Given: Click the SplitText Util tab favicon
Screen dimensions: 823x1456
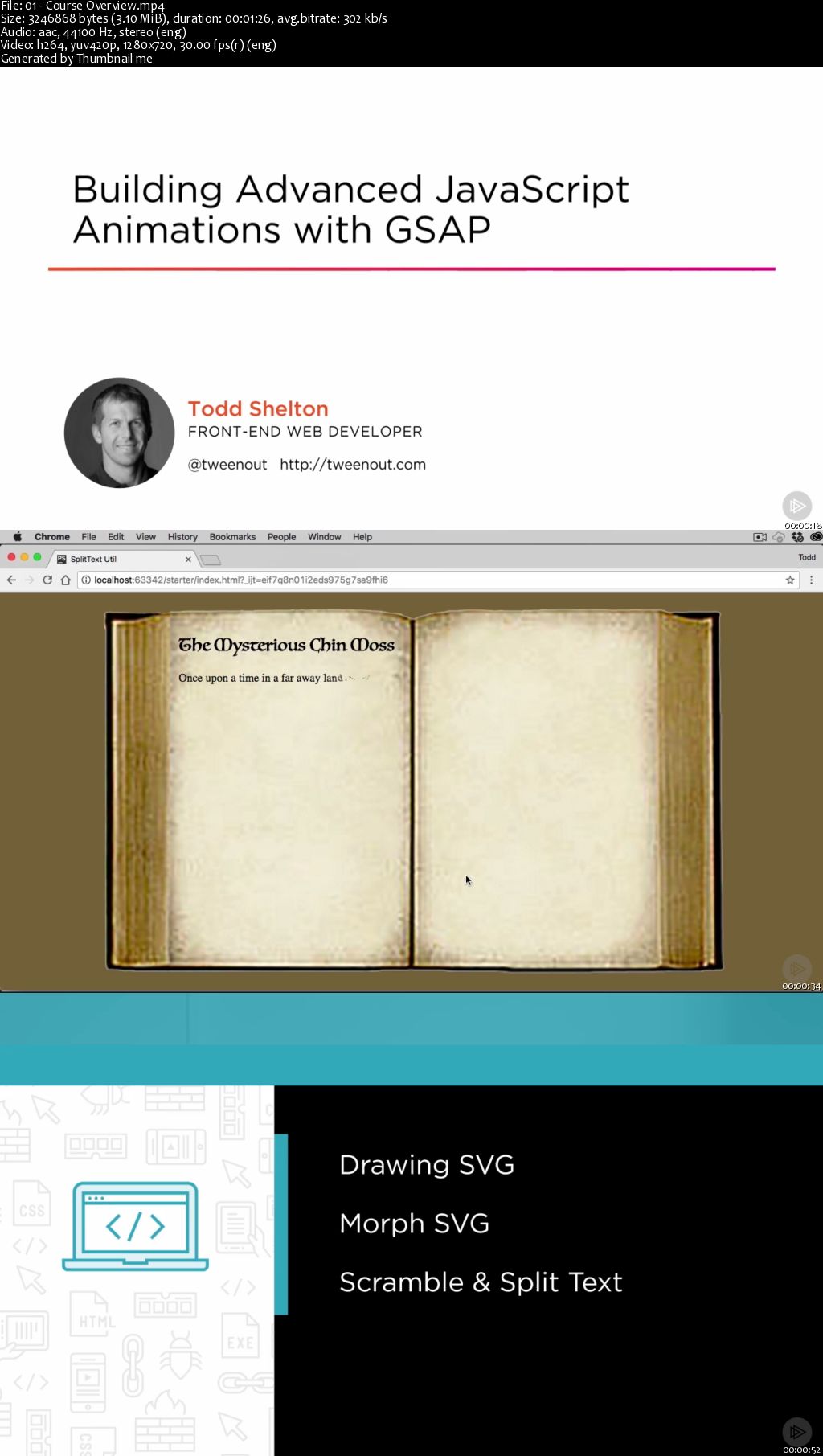Looking at the screenshot, I should point(62,559).
